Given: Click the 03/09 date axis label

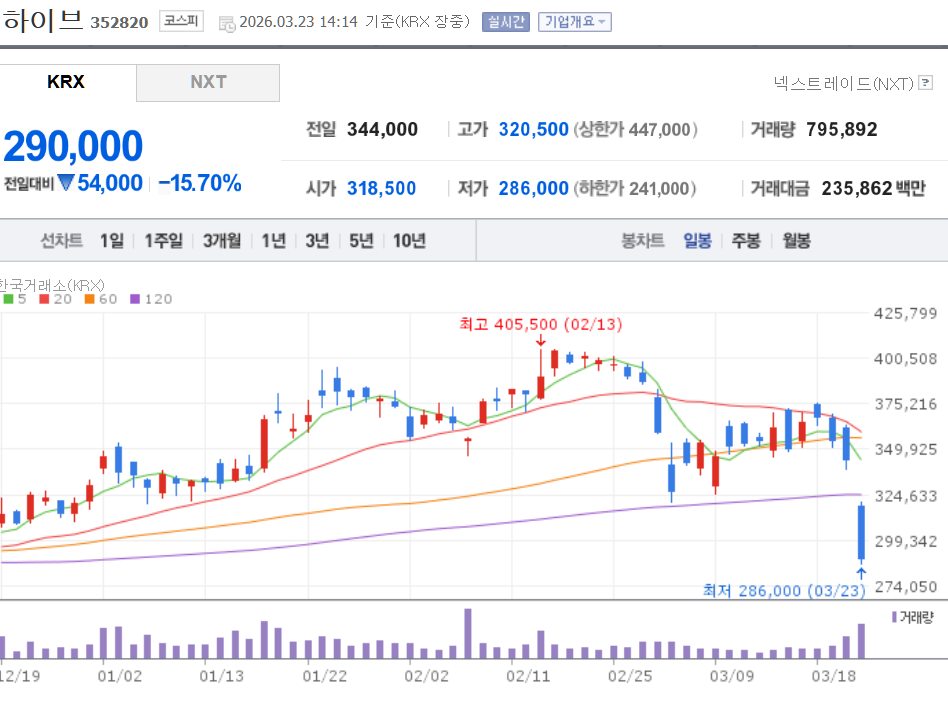Looking at the screenshot, I should tap(732, 676).
